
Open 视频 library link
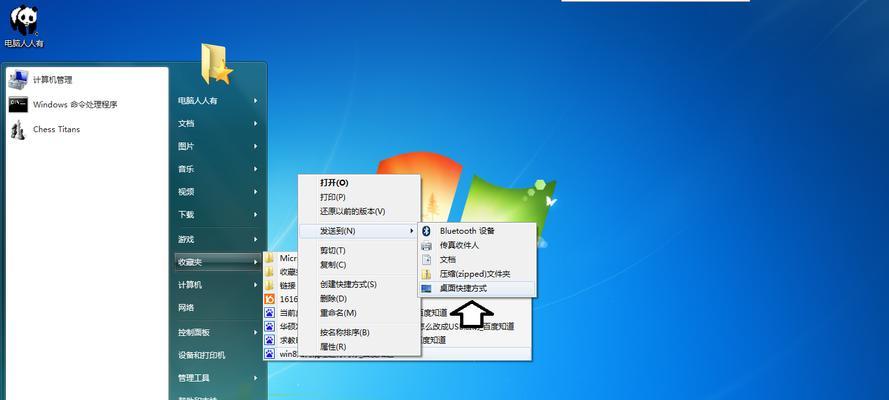(x=186, y=192)
